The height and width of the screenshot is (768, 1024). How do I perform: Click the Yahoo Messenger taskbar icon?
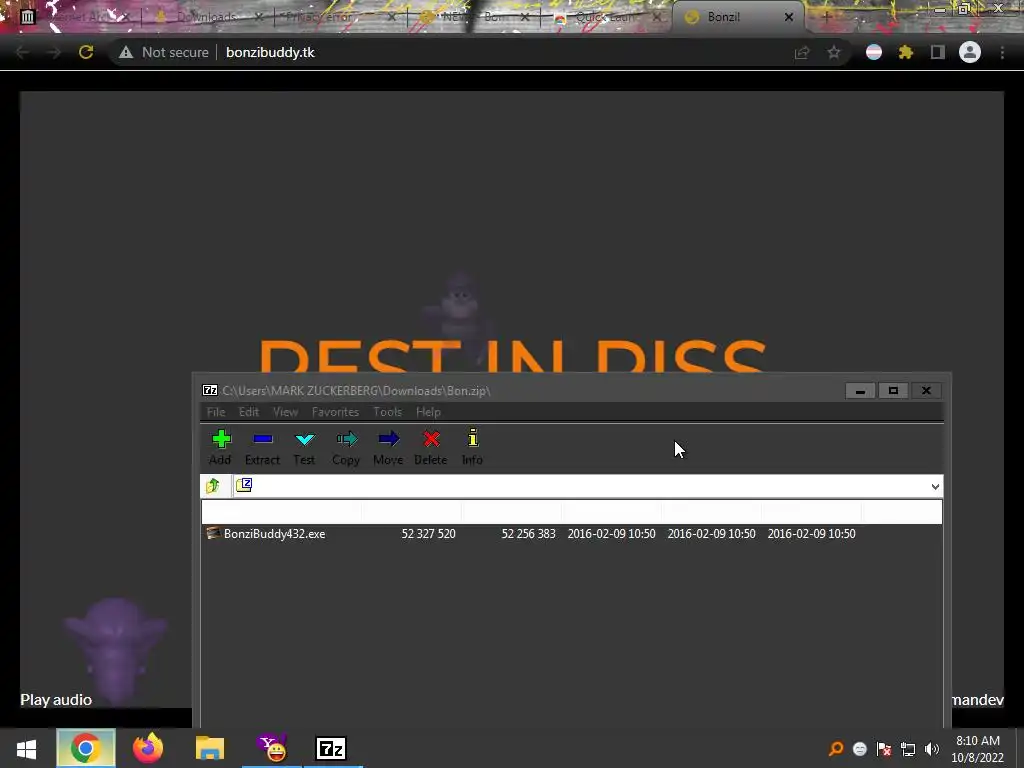272,748
